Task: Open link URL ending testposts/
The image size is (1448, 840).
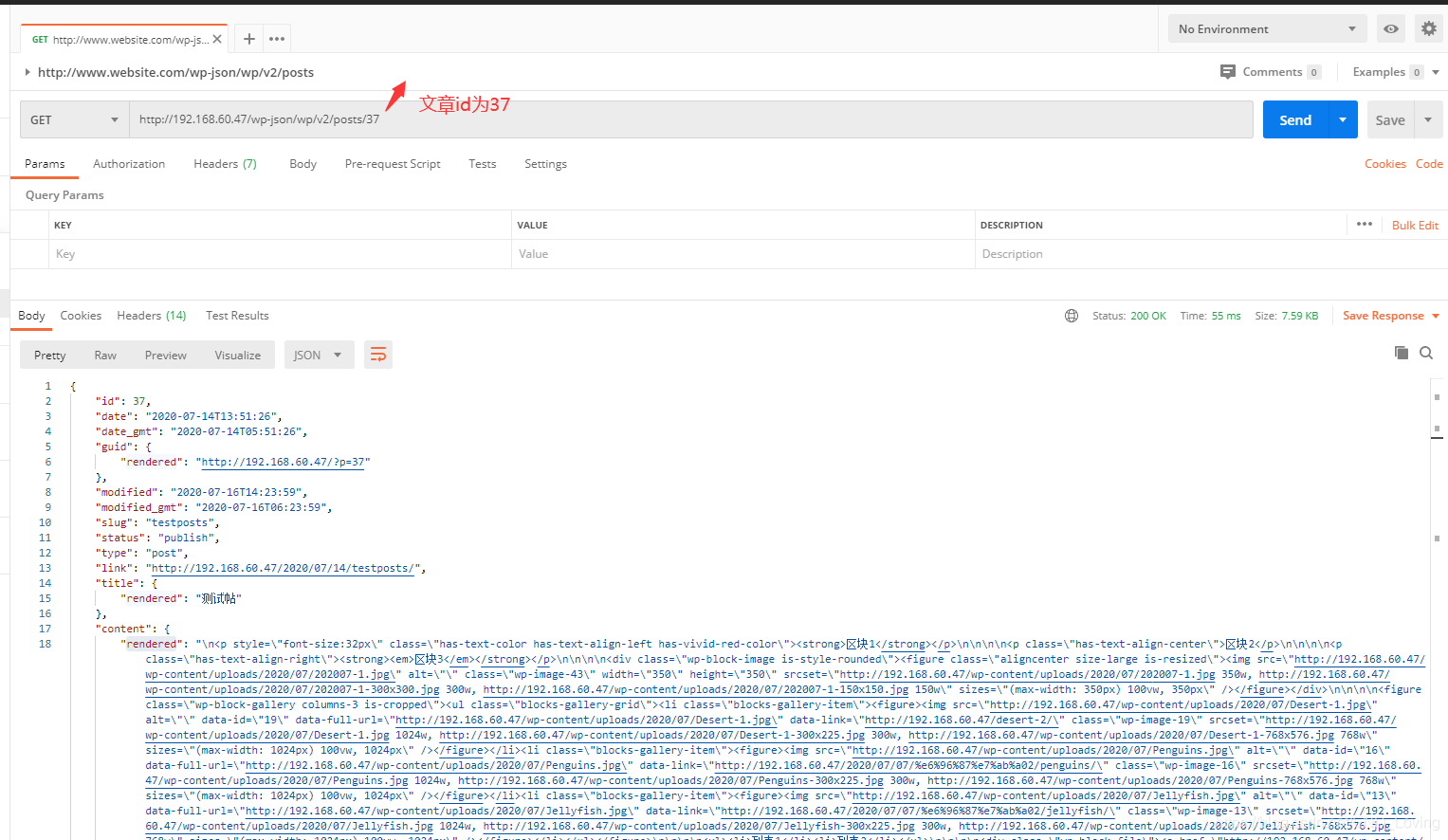Action: pos(284,569)
